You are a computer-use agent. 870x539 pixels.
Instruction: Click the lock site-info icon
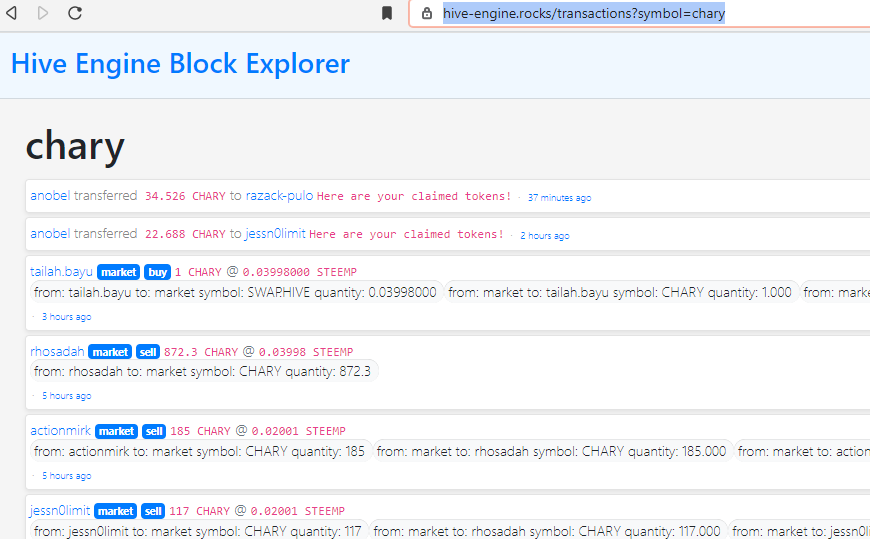[427, 13]
